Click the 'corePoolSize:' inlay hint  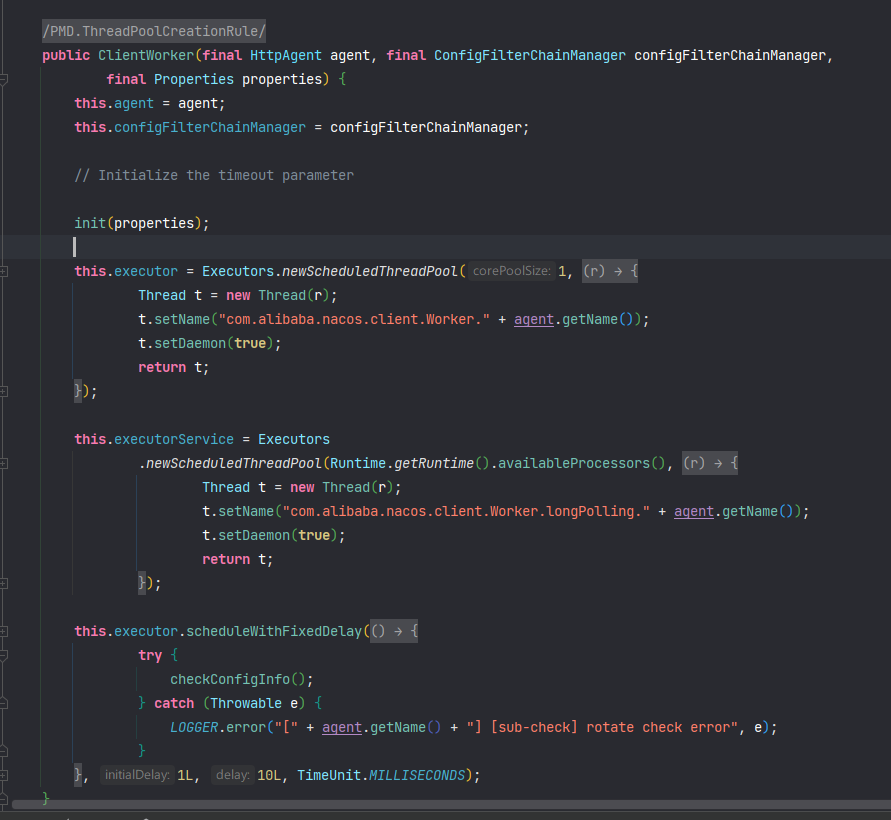pyautogui.click(x=511, y=271)
